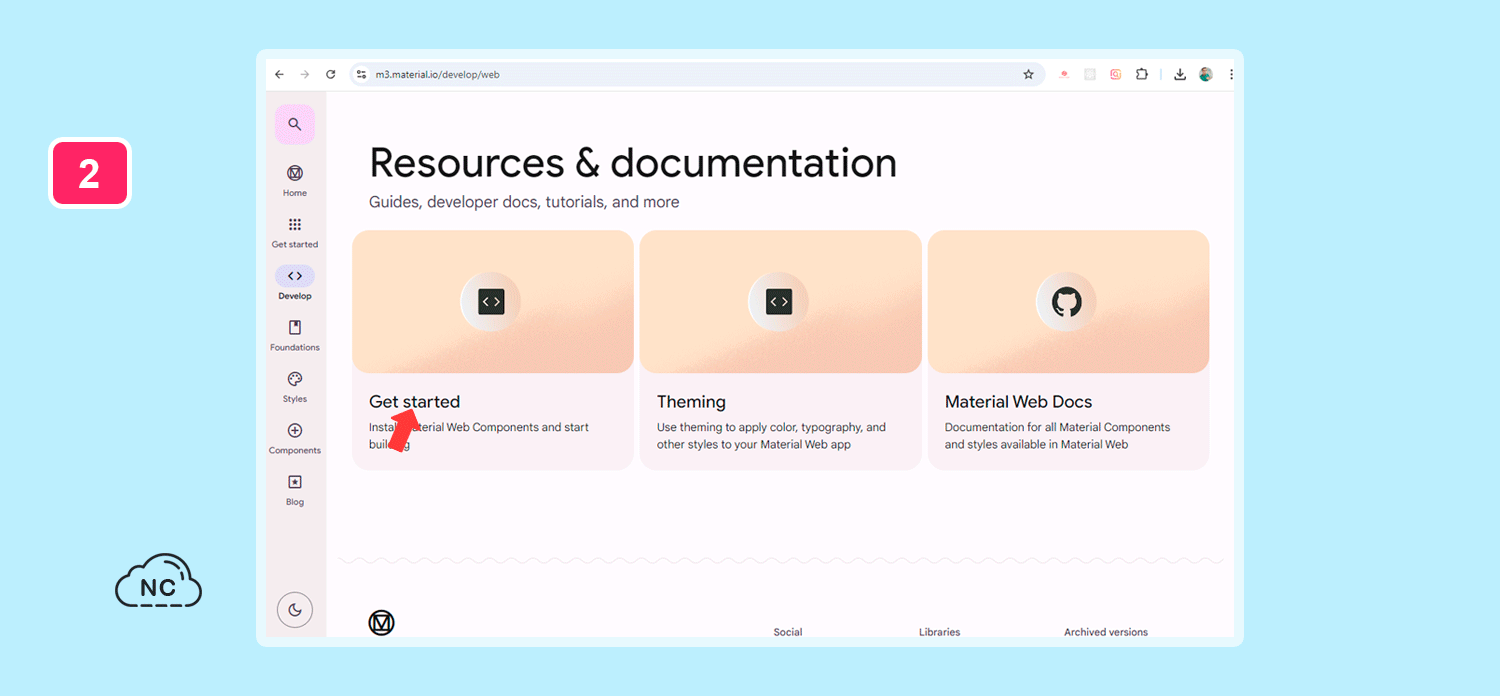Open the Extensions puzzle-piece menu
This screenshot has height=696, width=1500.
pyautogui.click(x=1141, y=74)
